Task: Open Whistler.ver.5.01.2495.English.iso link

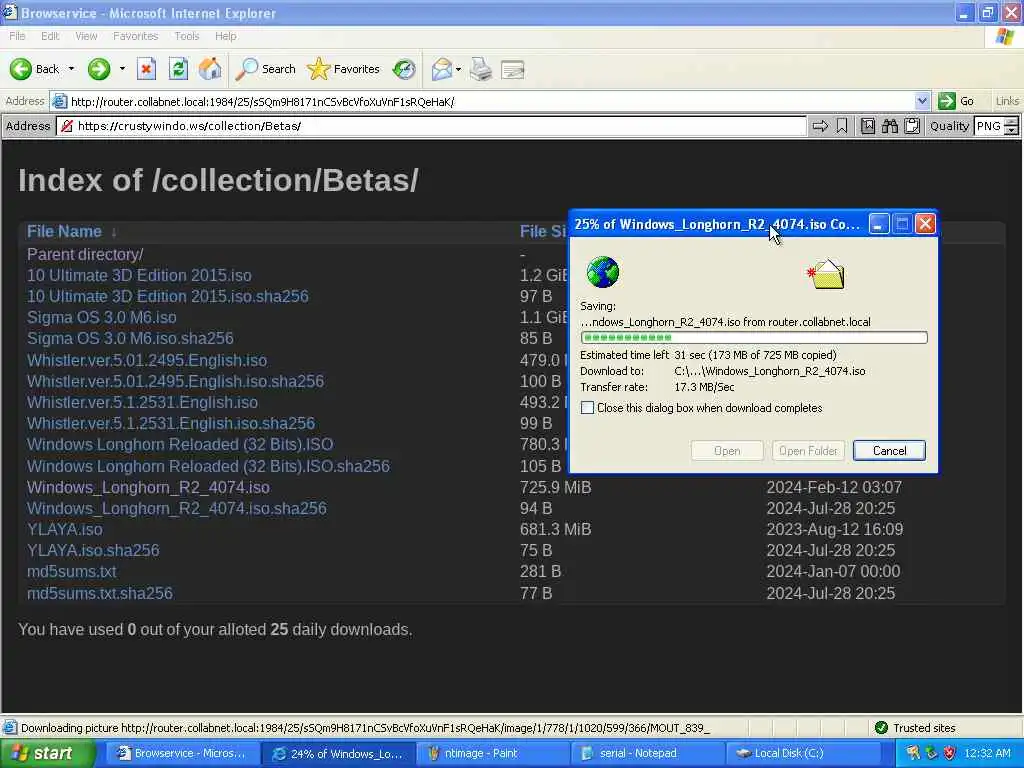Action: (x=147, y=360)
